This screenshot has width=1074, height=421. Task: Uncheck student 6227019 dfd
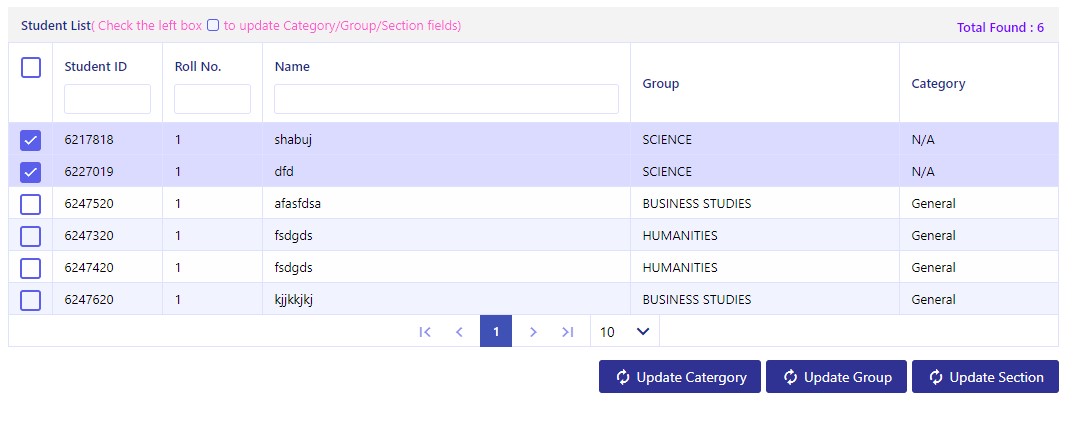[31, 172]
